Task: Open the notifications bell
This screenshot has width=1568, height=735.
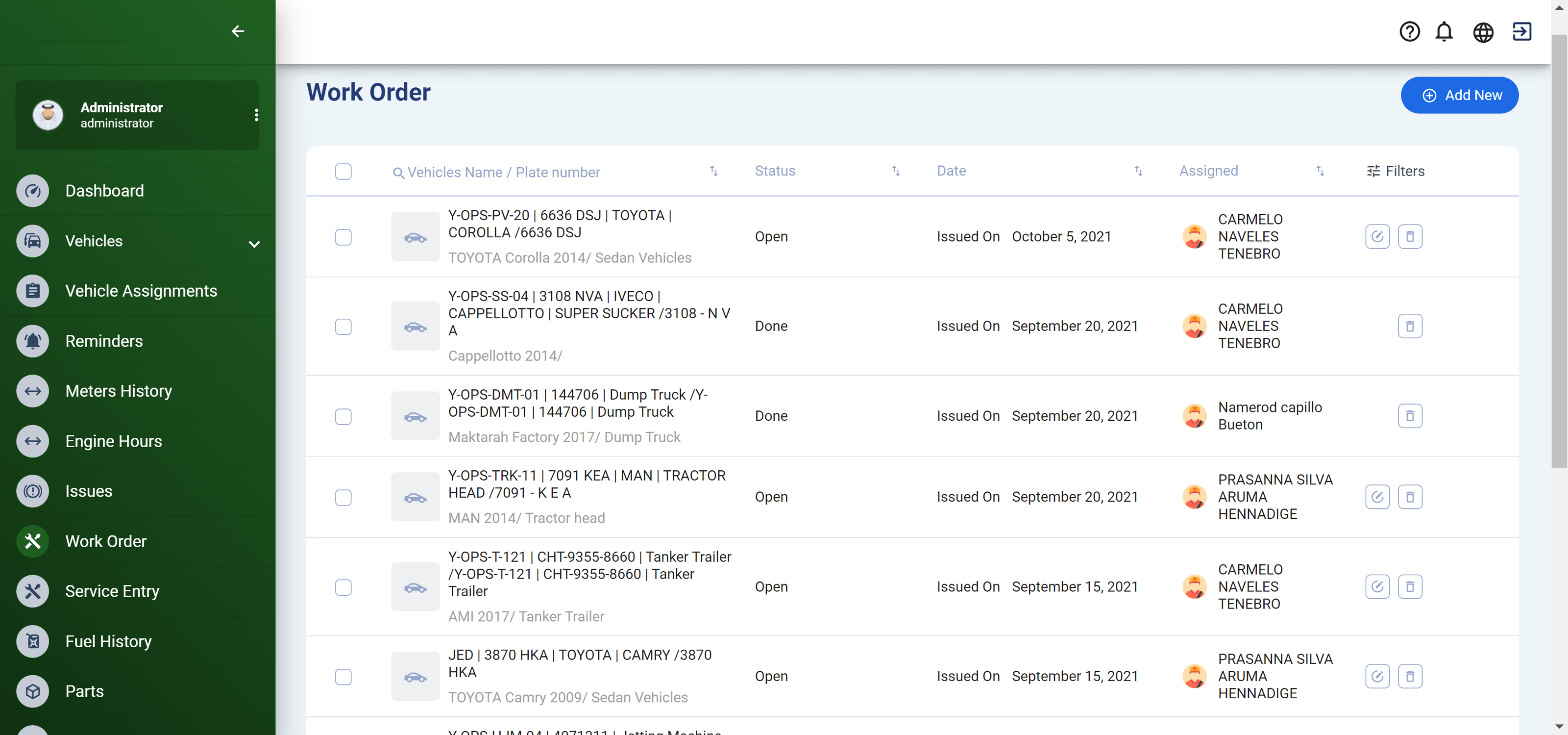Action: (1445, 32)
